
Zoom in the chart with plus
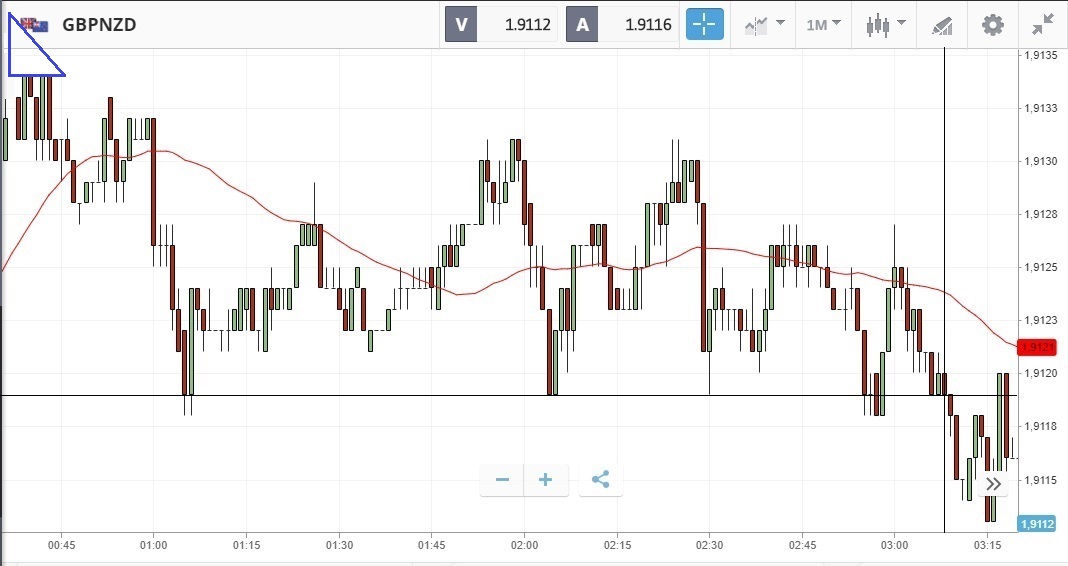coord(545,480)
